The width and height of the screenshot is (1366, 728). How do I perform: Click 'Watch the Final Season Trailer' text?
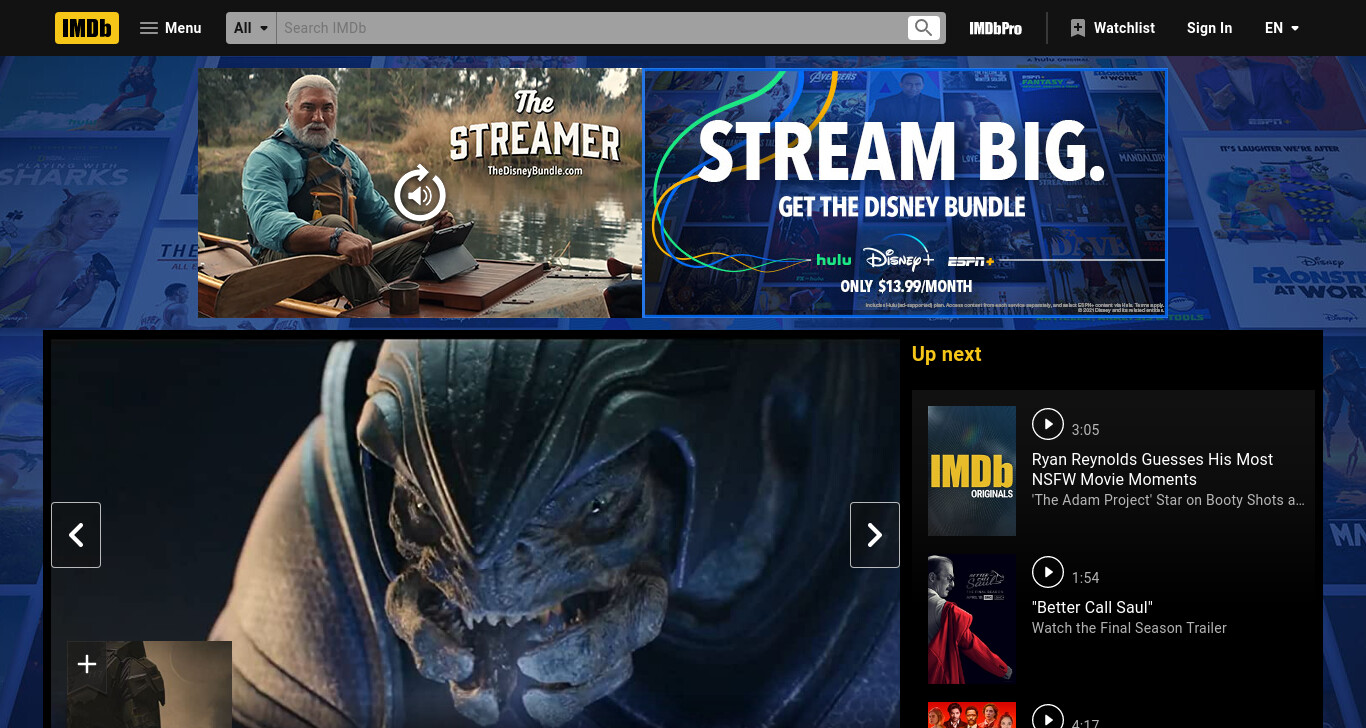[x=1129, y=628]
